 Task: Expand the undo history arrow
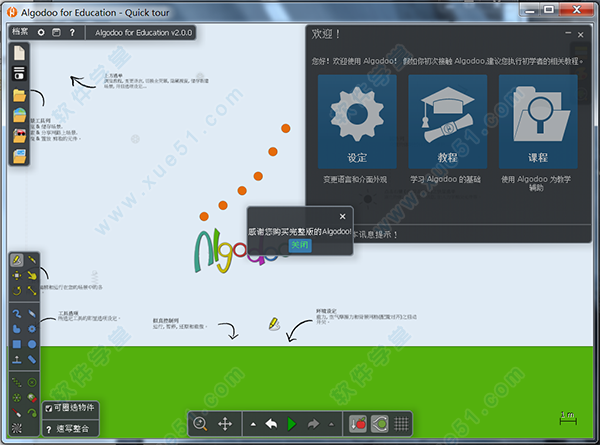[253, 424]
